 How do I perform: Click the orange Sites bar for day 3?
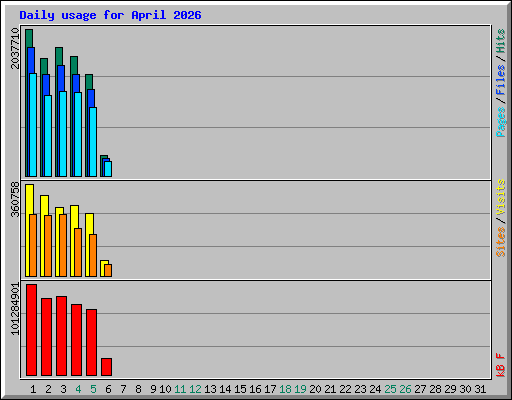pos(63,245)
